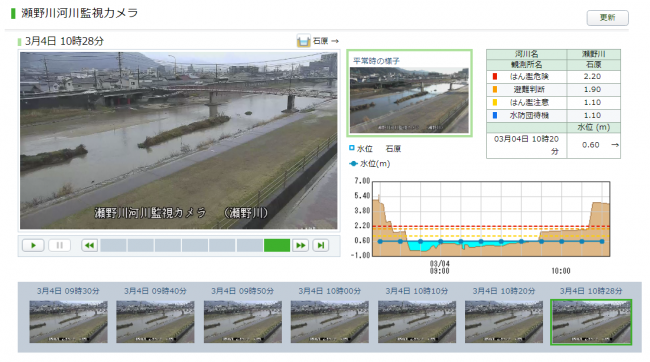
Task: Select the first gray timeline segment
Action: coord(113,245)
